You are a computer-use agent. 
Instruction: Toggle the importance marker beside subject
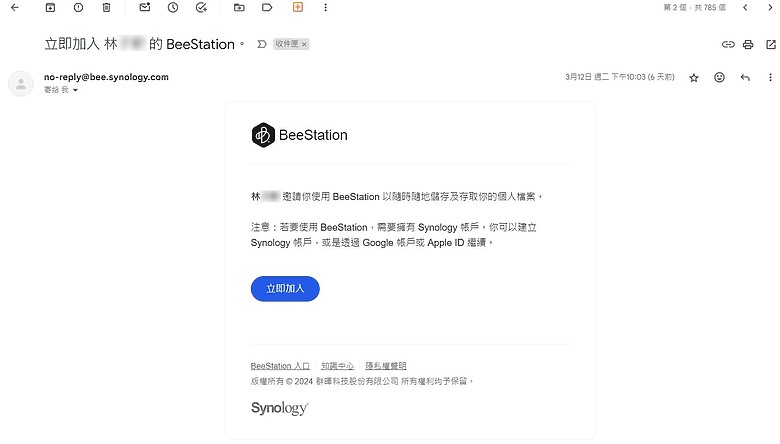pos(262,44)
